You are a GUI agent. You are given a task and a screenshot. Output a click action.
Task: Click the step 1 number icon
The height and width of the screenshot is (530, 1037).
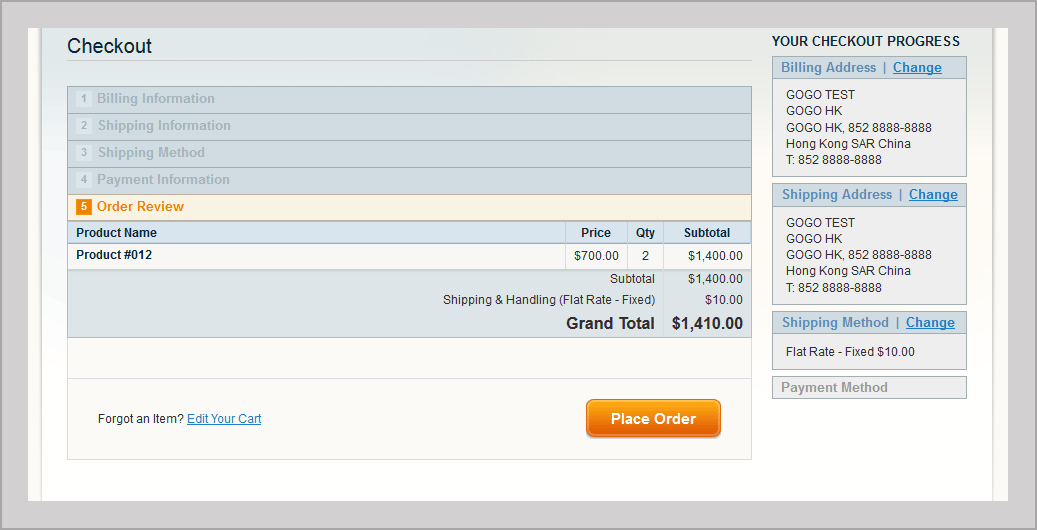click(x=84, y=99)
